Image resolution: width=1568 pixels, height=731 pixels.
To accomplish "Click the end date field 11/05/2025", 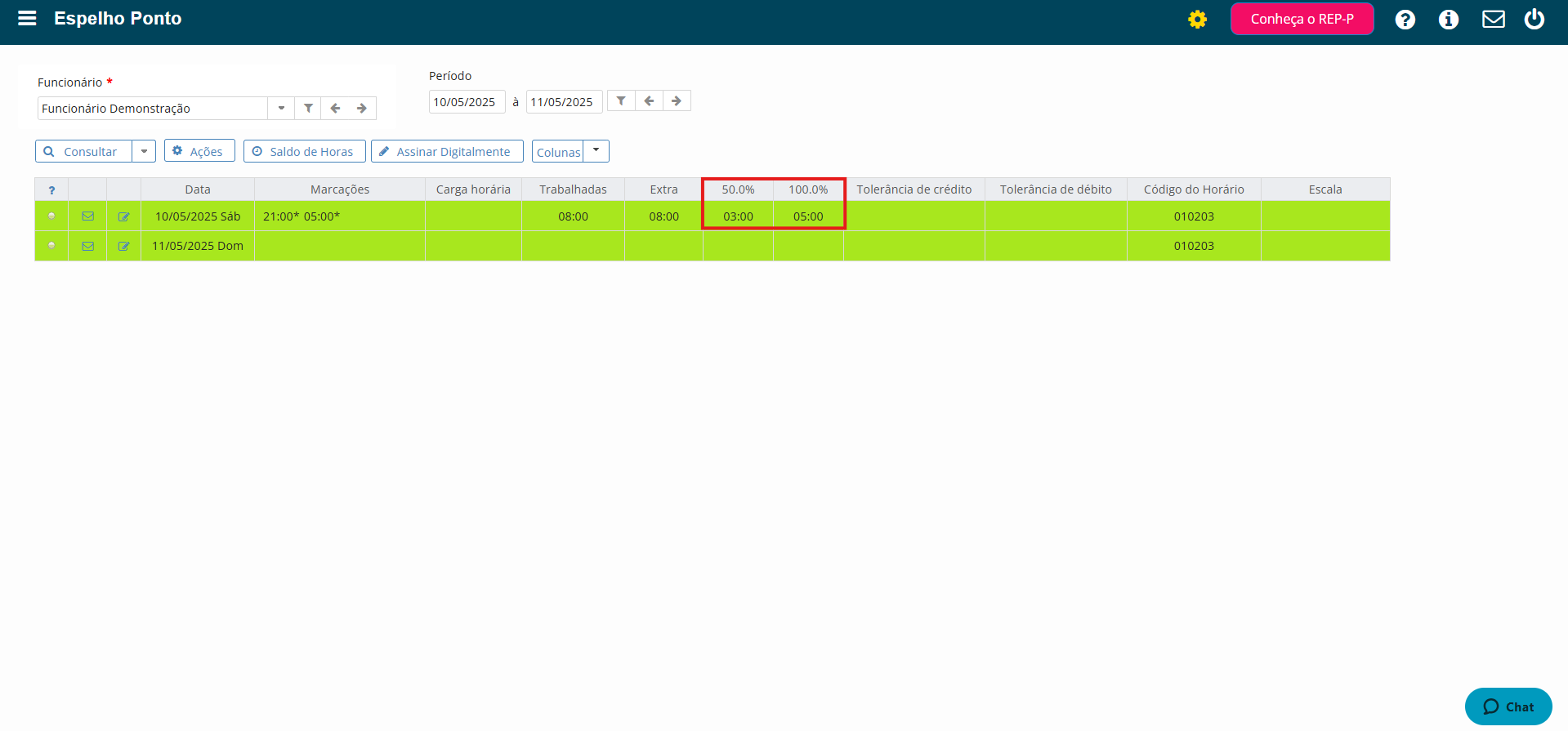I will pos(564,101).
